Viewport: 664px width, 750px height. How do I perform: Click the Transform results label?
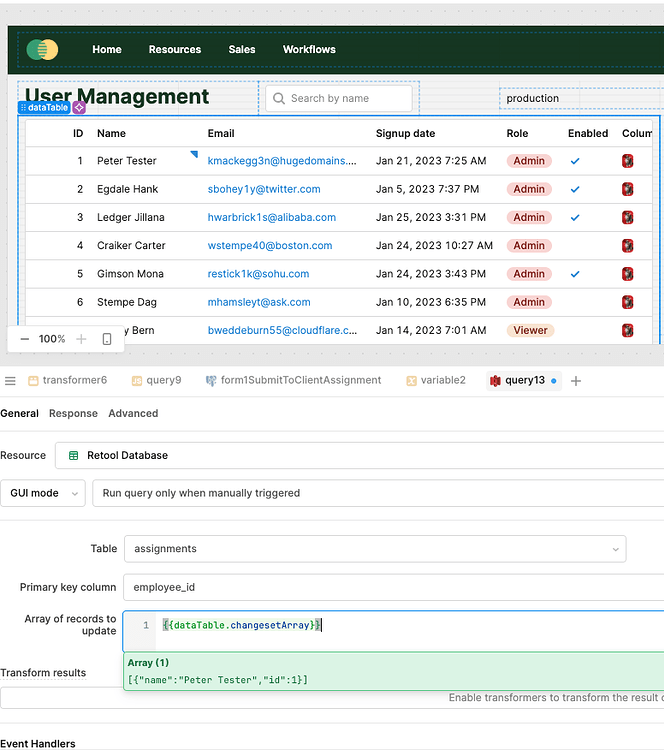point(43,673)
